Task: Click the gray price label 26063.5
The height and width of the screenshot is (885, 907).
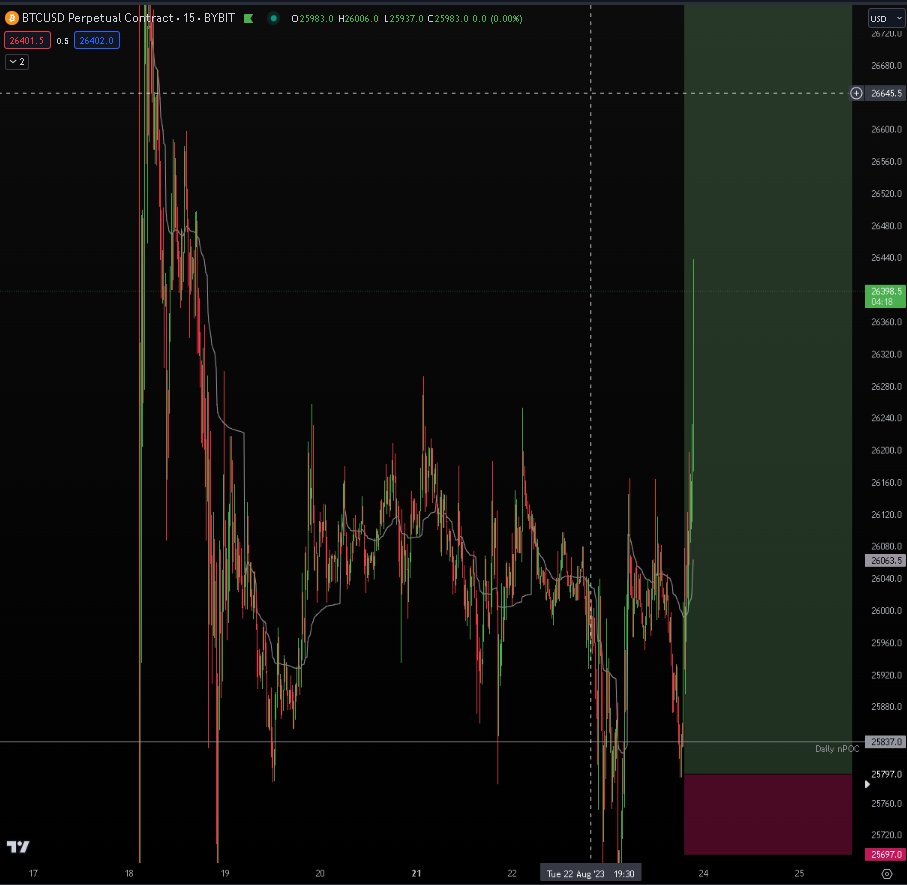Action: (886, 560)
